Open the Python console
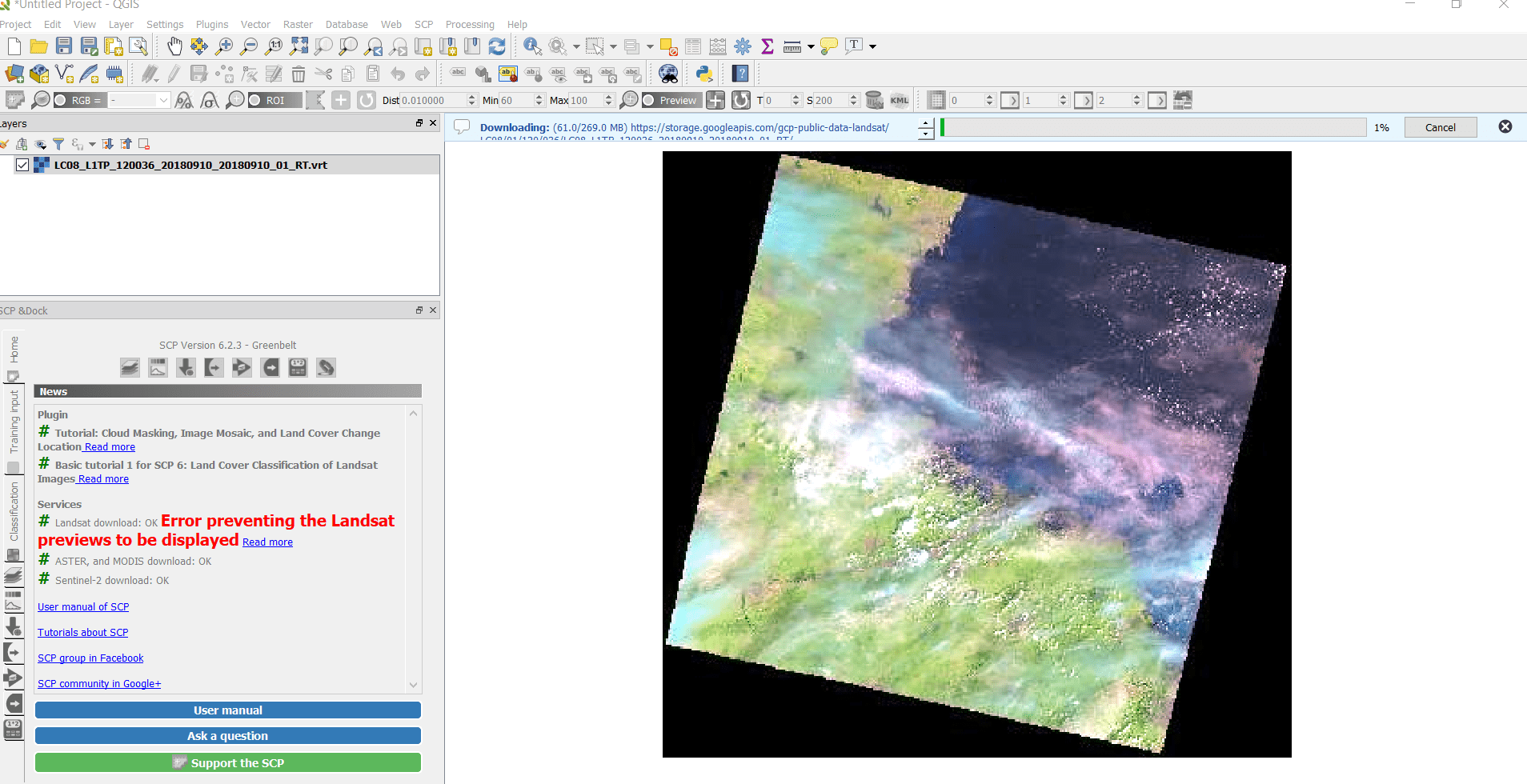 (x=703, y=74)
